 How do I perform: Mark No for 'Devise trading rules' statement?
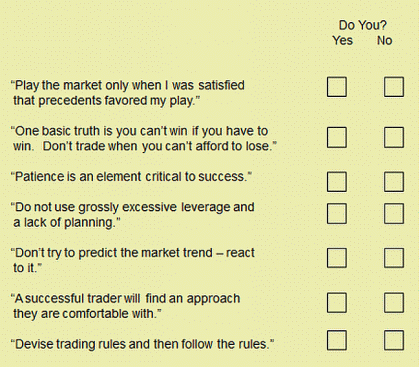pos(394,340)
